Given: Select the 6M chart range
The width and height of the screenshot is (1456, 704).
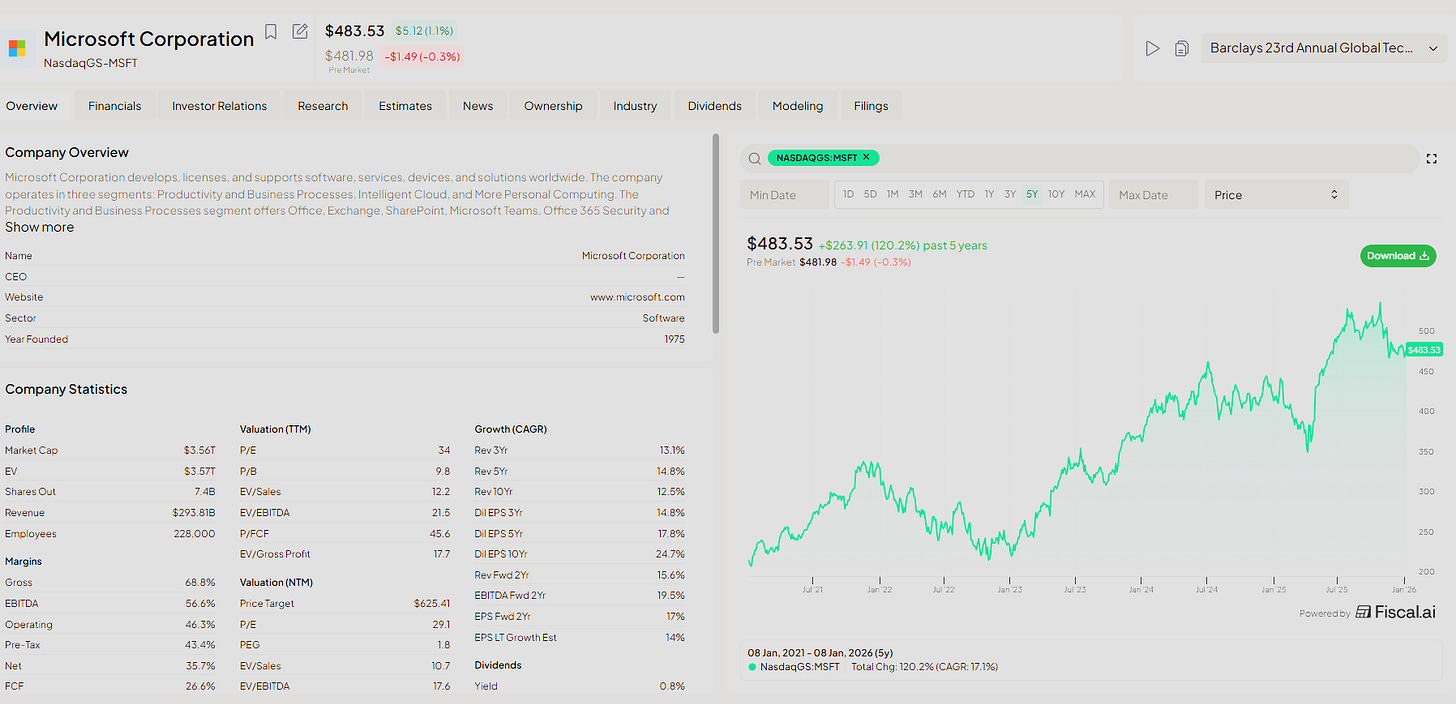Looking at the screenshot, I should click(939, 194).
